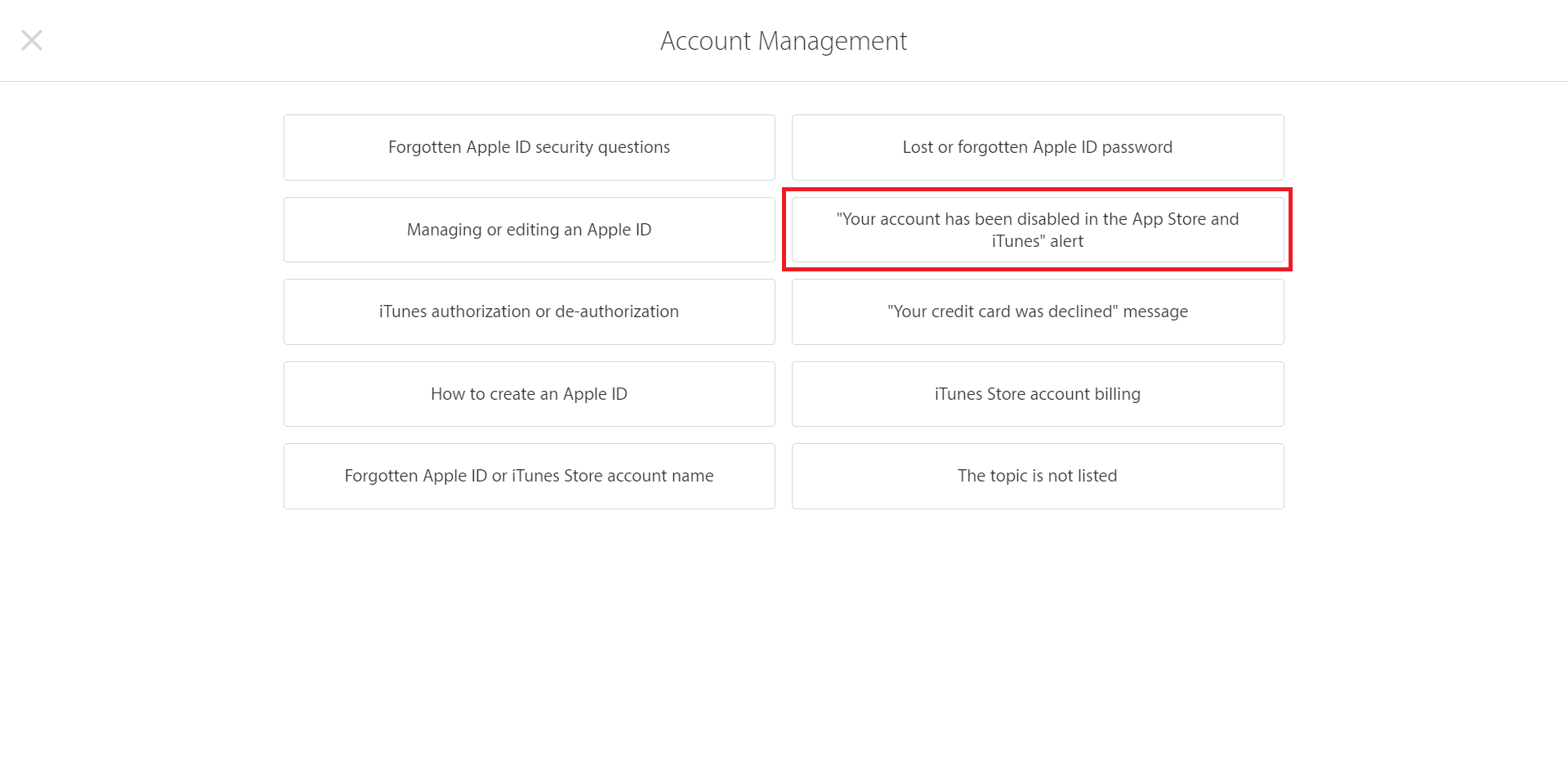Choose "Your credit card was declined" message
Screen dimensions: 1568x766
coord(1037,311)
